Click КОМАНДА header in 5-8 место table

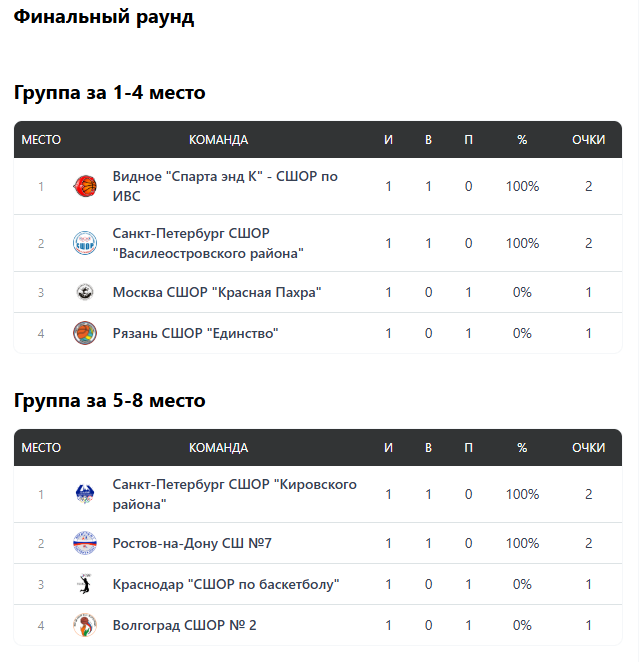218,448
